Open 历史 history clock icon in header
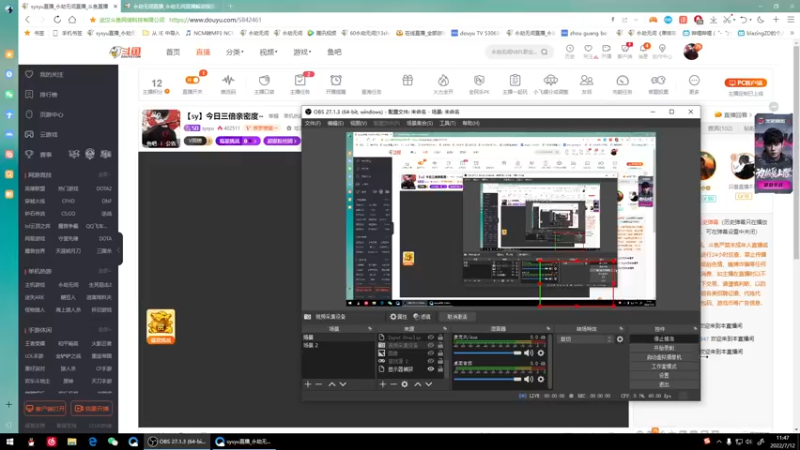 [570, 48]
